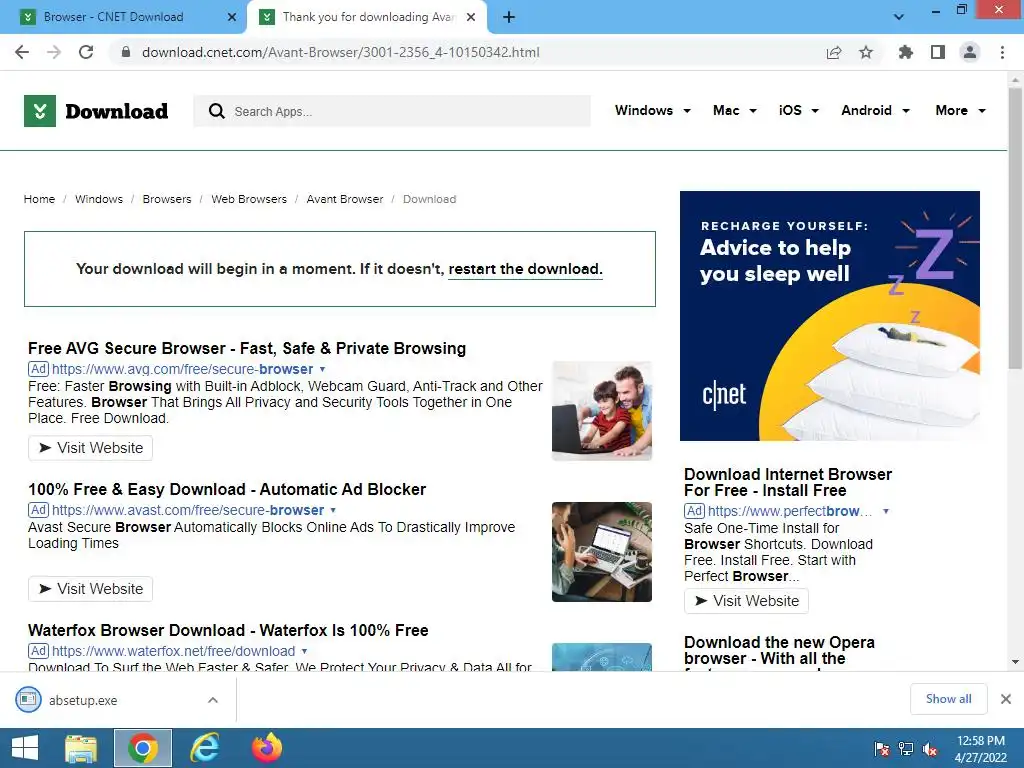The height and width of the screenshot is (768, 1024).
Task: Open 100% Free & Easy Download ad title
Action: click(227, 489)
